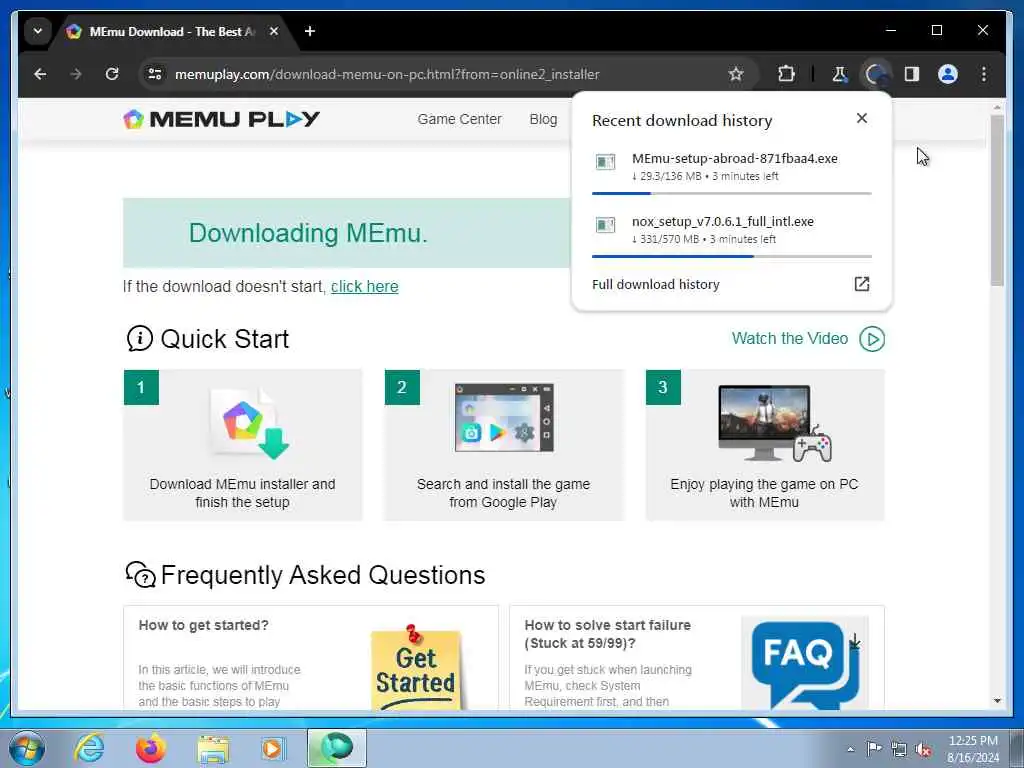Screen dimensions: 1024x768
Task: Open the side panel icon
Action: pyautogui.click(x=912, y=74)
